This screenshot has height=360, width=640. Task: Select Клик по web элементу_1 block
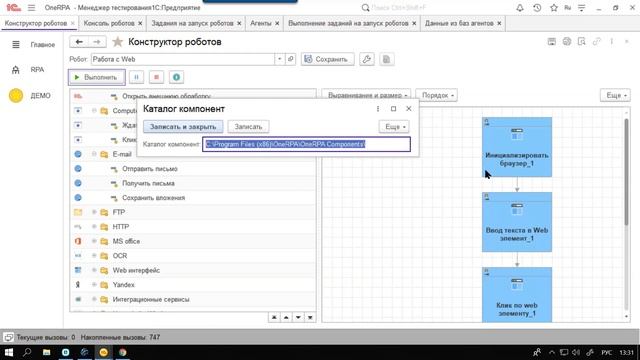[517, 295]
